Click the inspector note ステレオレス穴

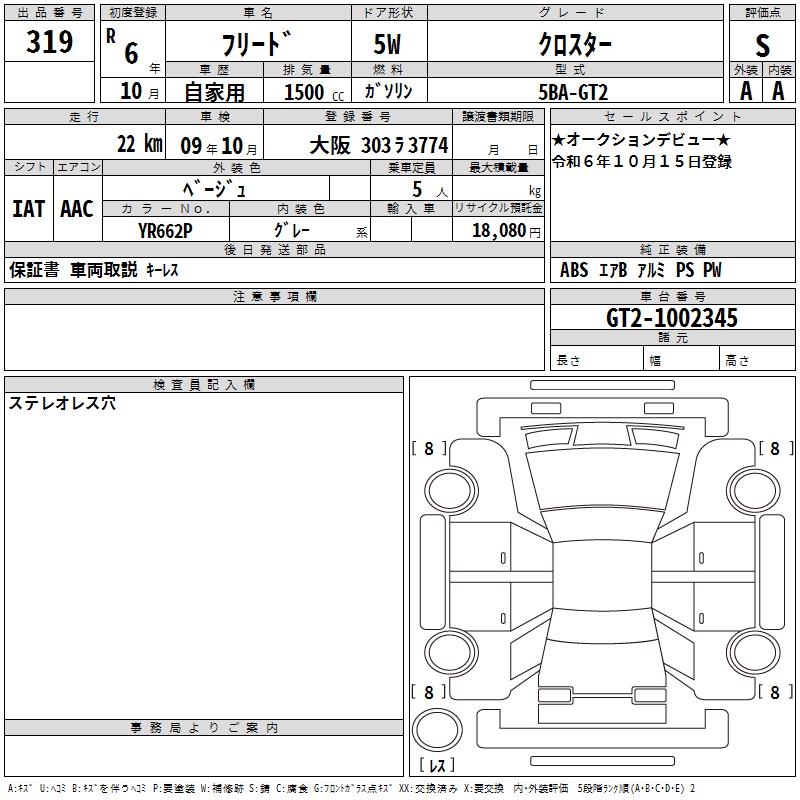[62, 403]
